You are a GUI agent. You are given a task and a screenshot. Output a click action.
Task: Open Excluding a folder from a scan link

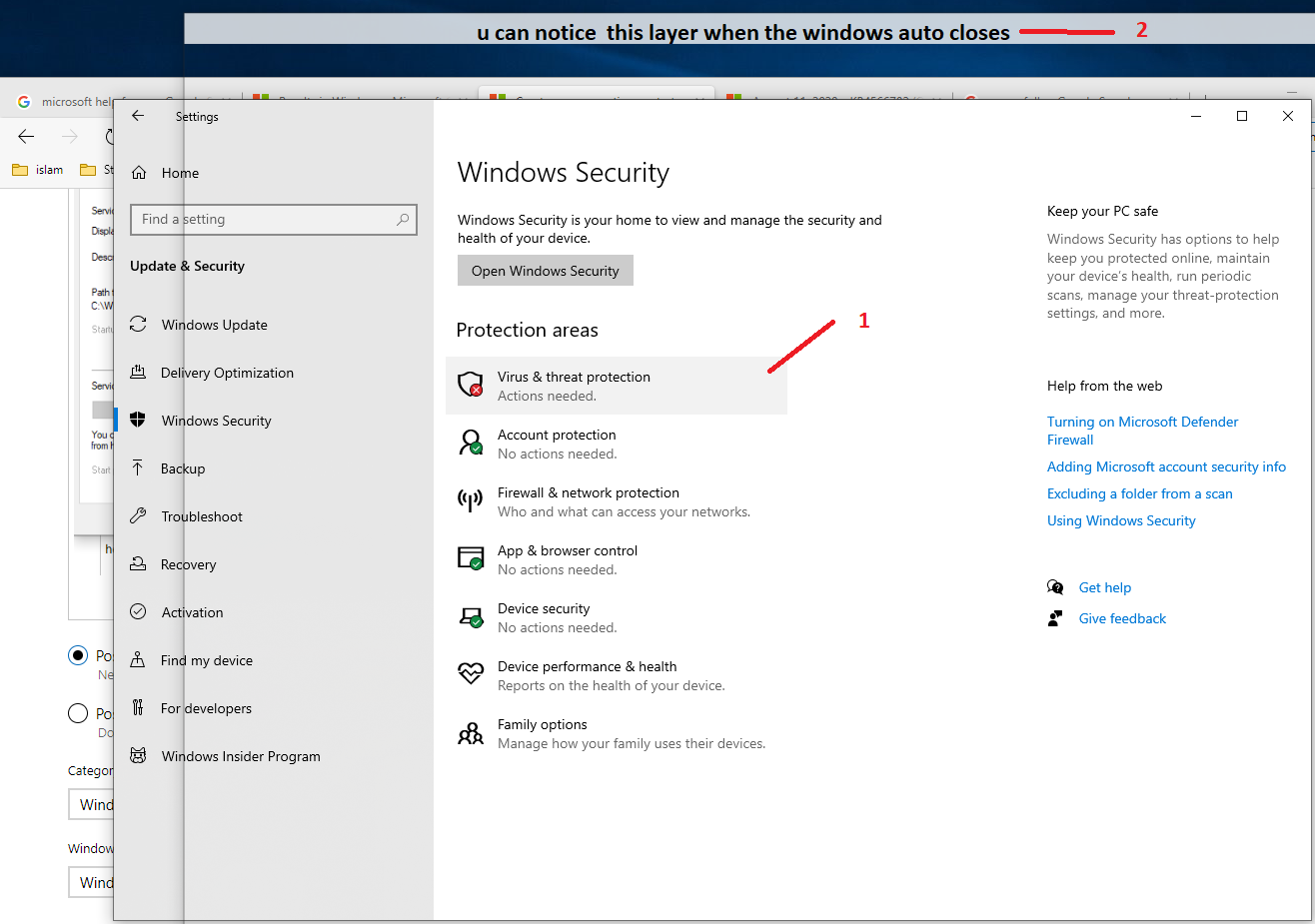tap(1139, 493)
